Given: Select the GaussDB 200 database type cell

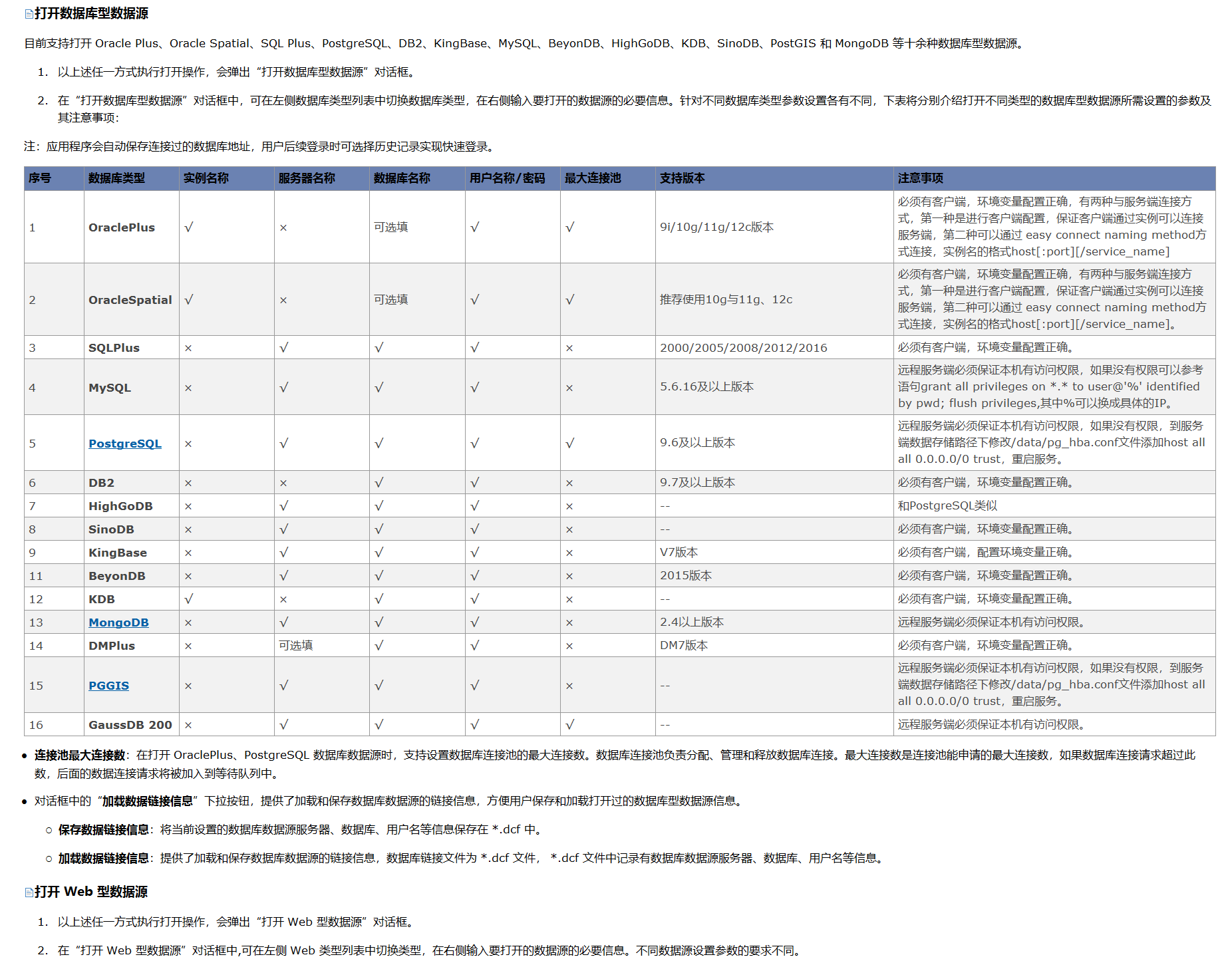Looking at the screenshot, I should (132, 725).
